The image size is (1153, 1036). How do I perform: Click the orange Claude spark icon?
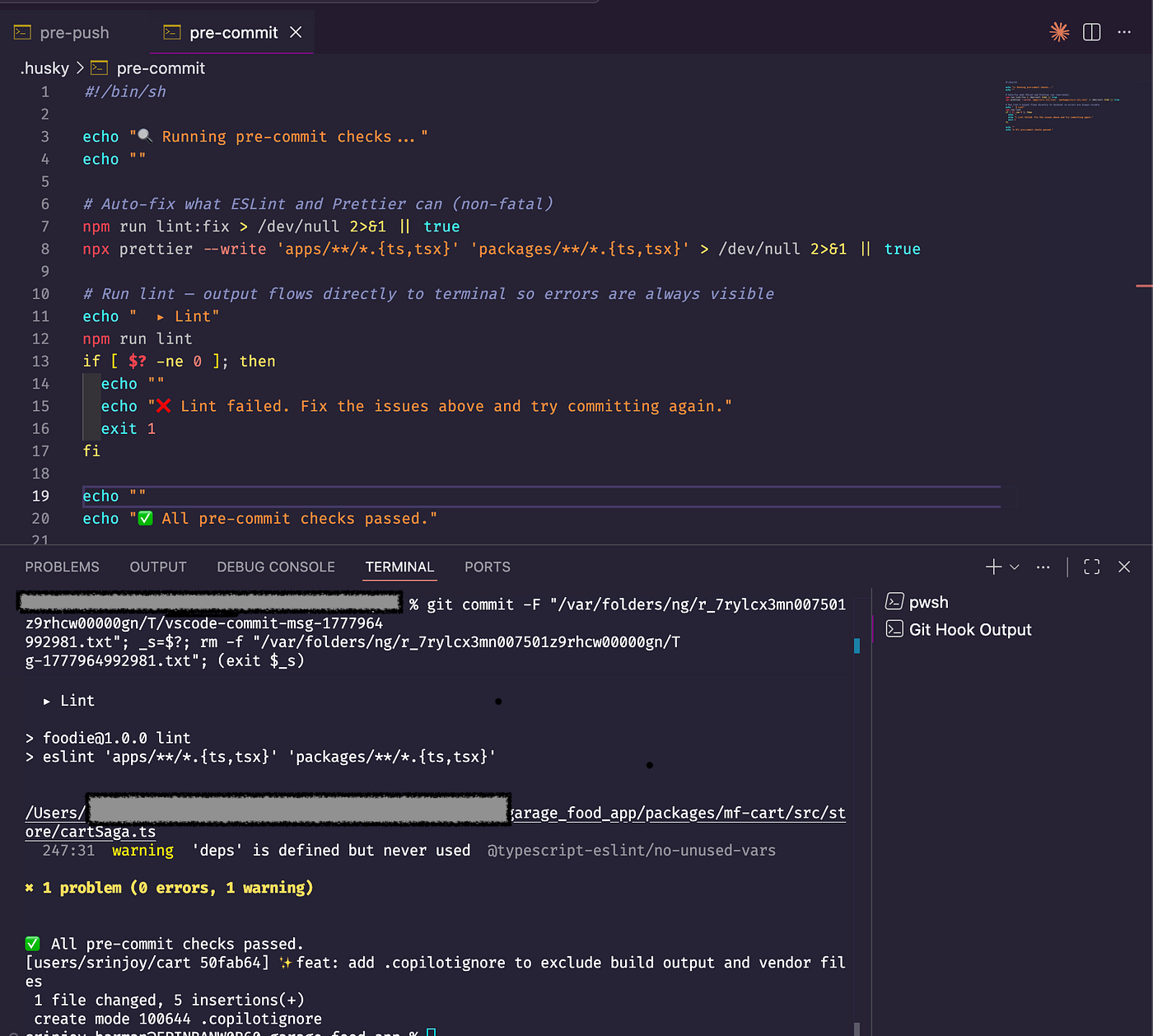(x=1059, y=32)
